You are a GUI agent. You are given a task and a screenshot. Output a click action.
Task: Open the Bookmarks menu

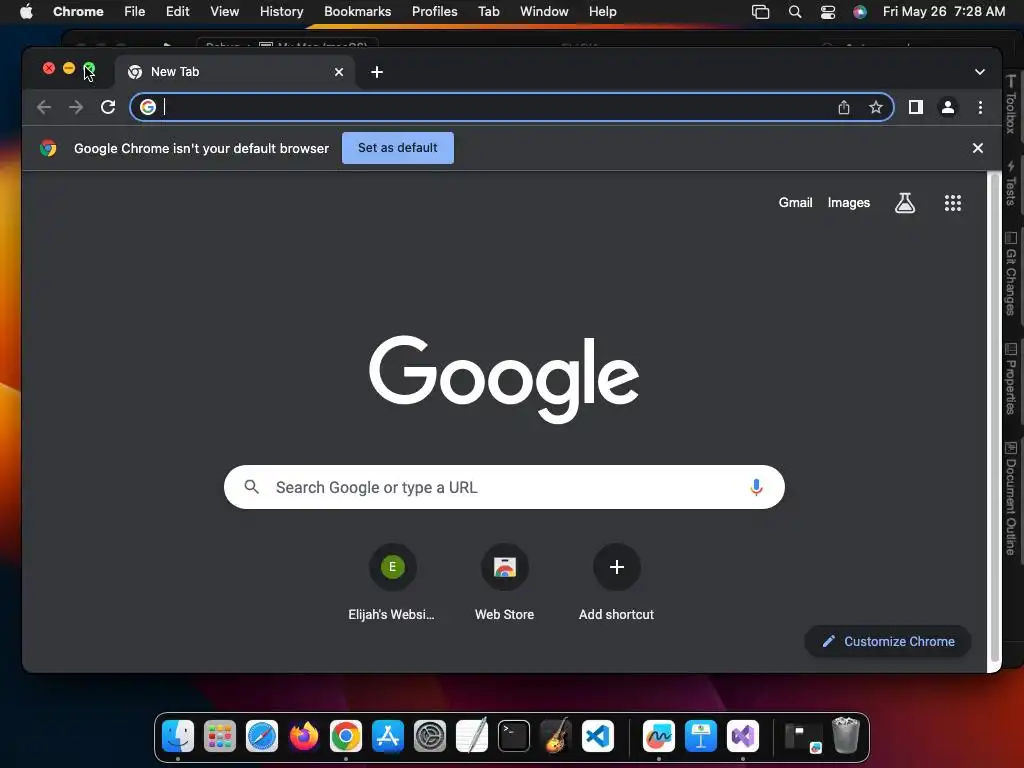(x=357, y=12)
